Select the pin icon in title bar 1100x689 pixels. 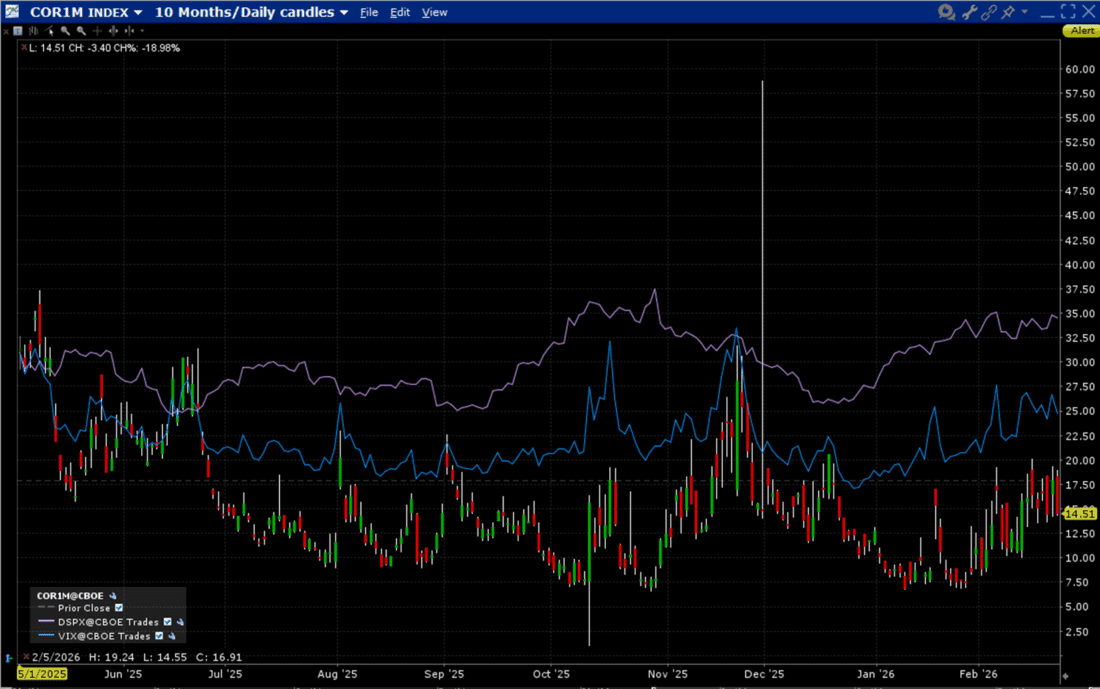pos(1008,11)
